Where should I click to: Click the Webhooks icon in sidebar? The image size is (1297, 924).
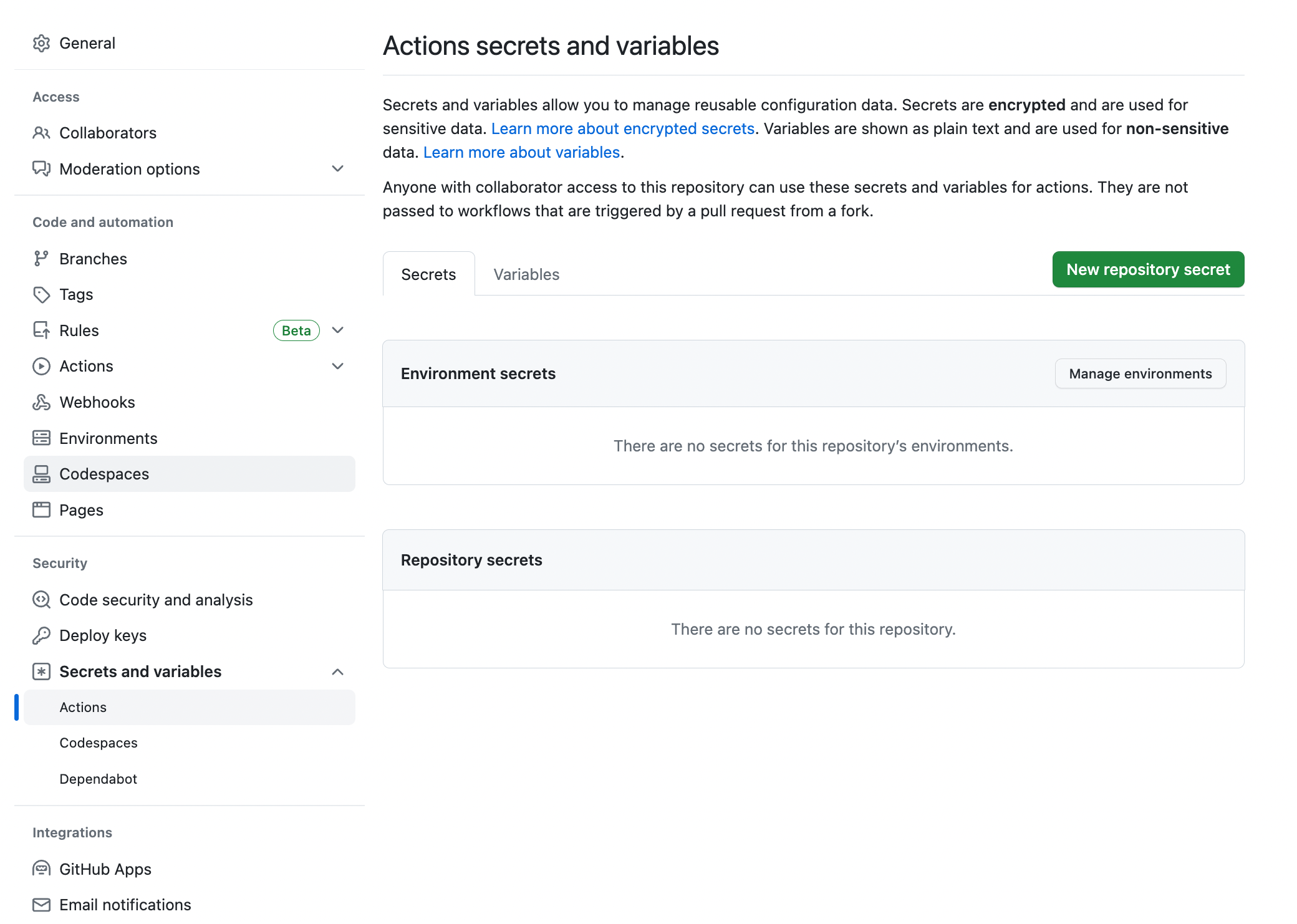[41, 402]
